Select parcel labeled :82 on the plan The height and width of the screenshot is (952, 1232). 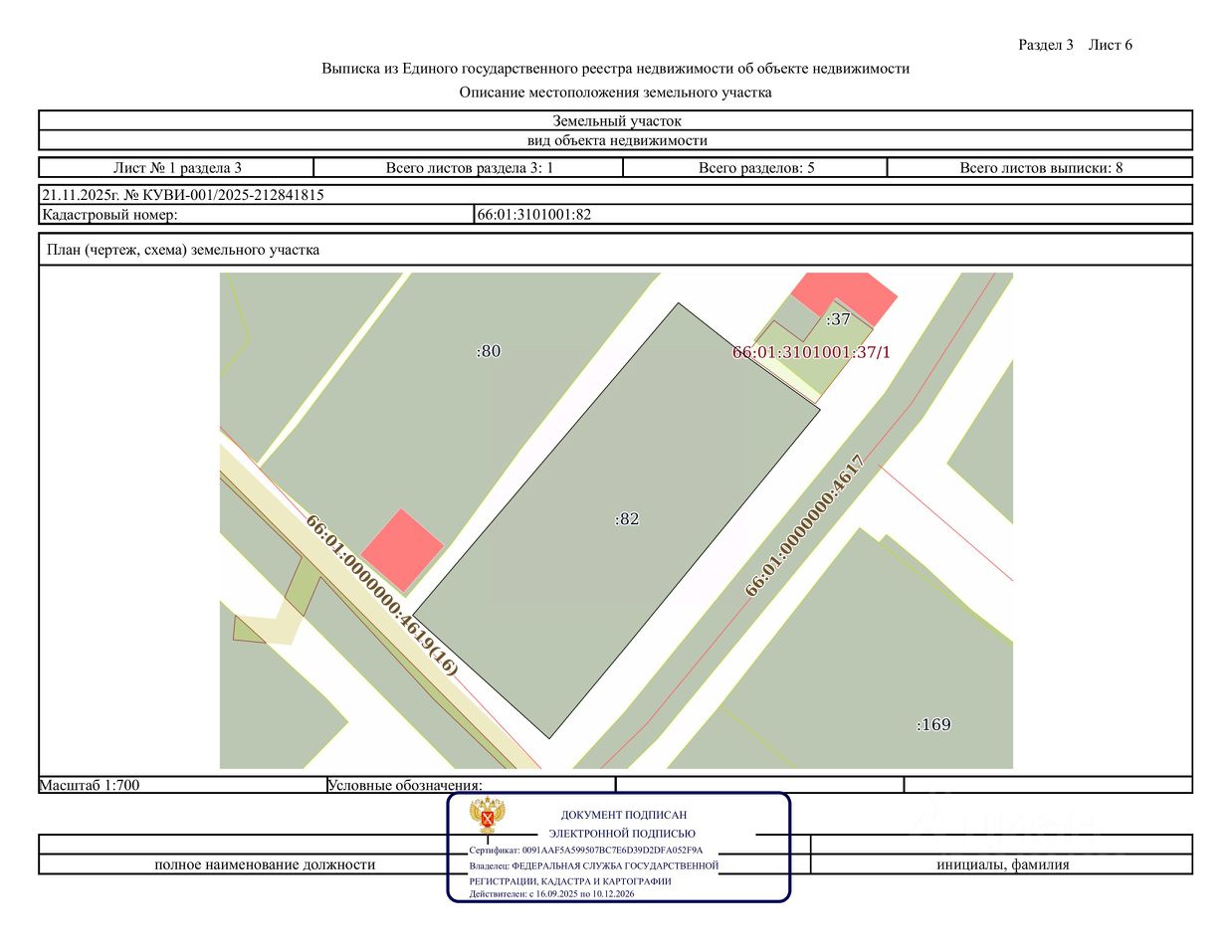(x=616, y=520)
